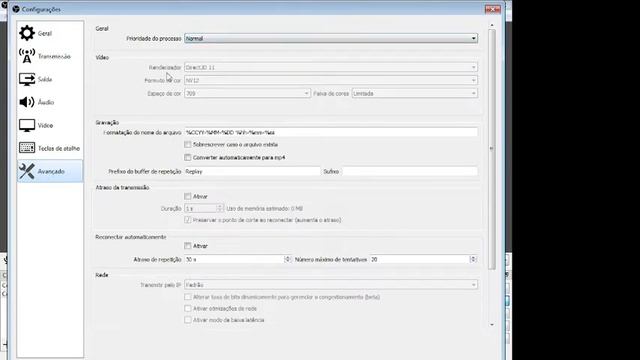Click the Atraso de repetição spinner arrows
This screenshot has height=360, width=640.
point(287,259)
